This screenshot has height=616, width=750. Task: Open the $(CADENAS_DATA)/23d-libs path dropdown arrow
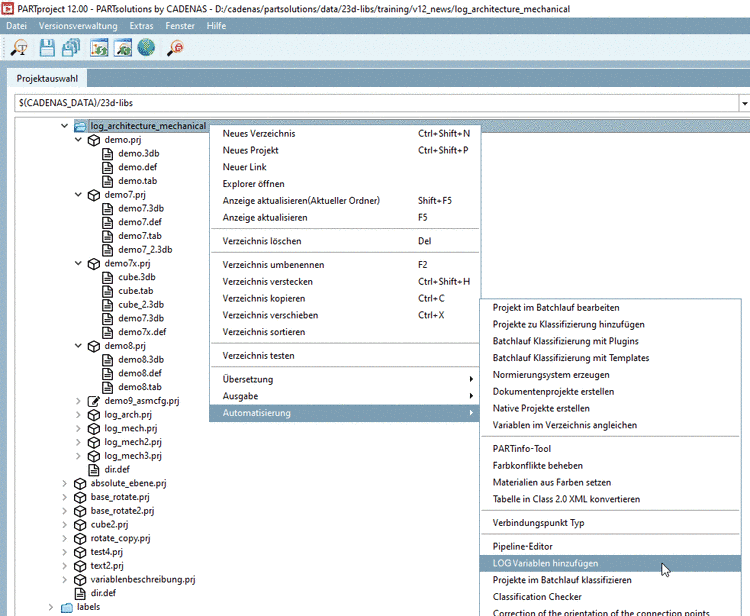click(744, 103)
